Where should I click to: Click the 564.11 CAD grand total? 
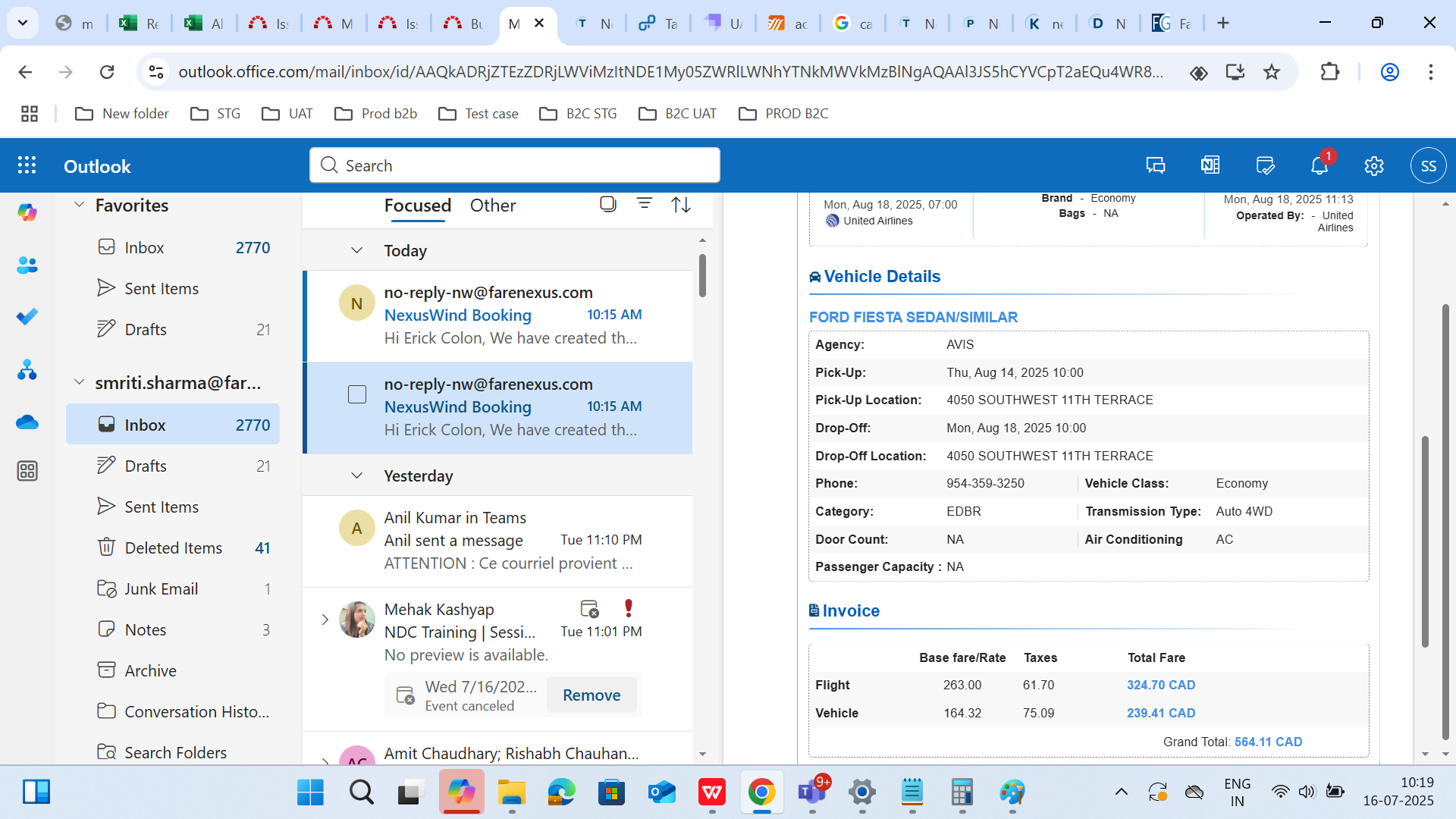[1268, 742]
